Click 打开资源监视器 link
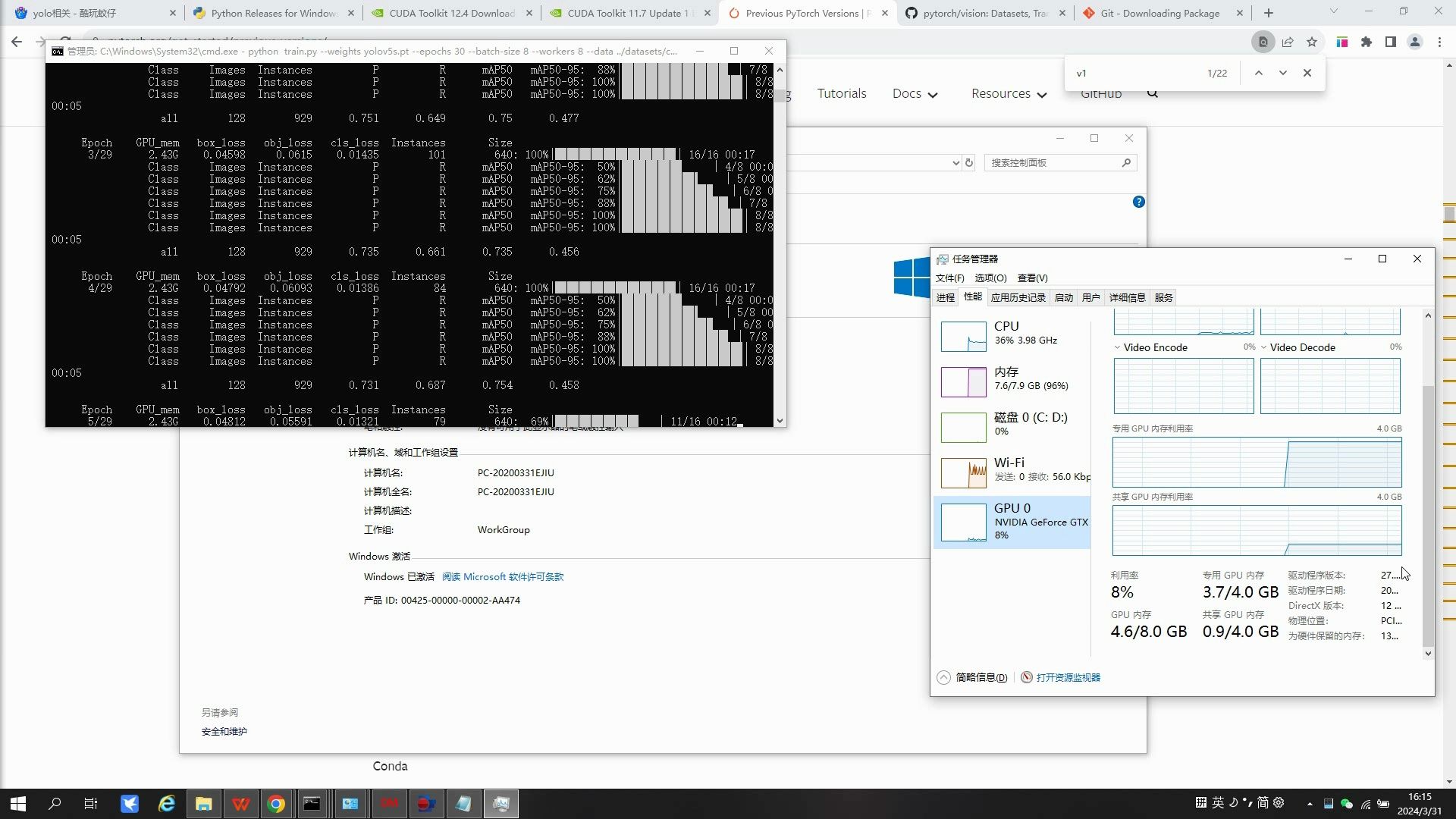The width and height of the screenshot is (1456, 819). tap(1068, 678)
